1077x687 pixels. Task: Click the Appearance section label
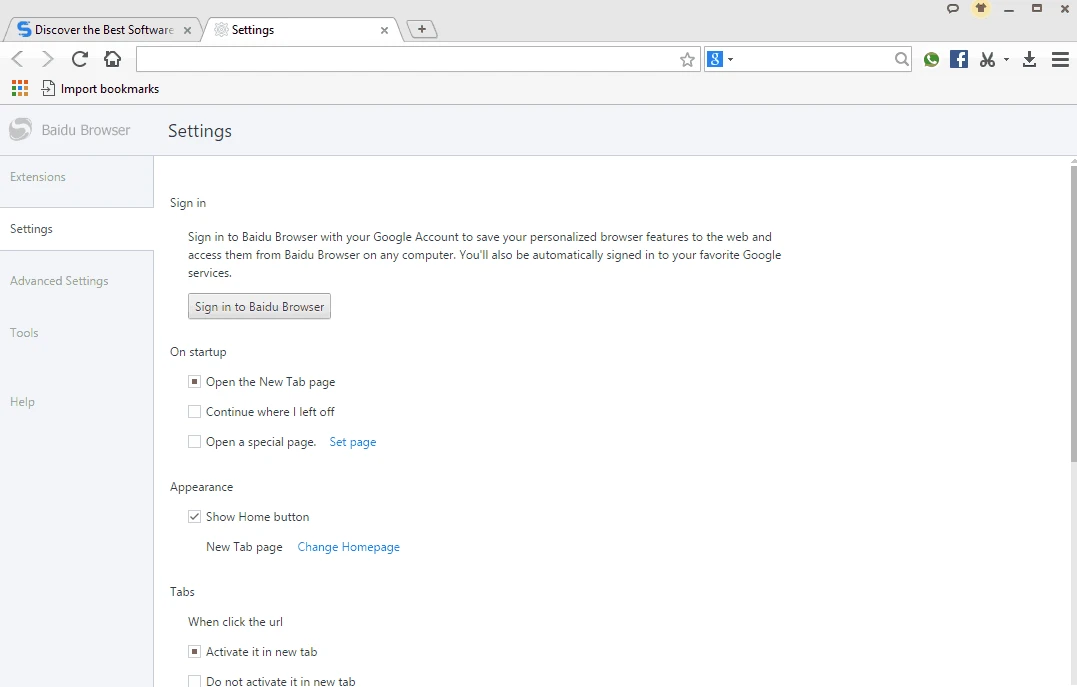201,487
